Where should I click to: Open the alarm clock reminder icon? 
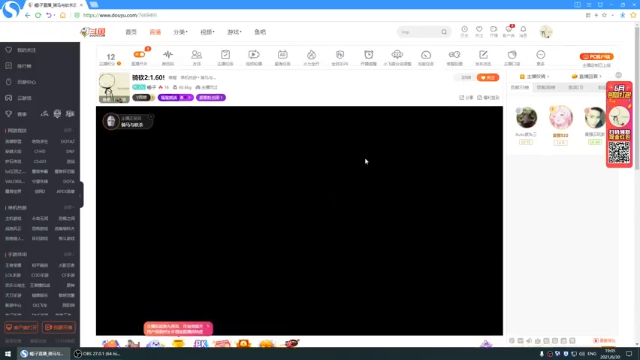(369, 54)
